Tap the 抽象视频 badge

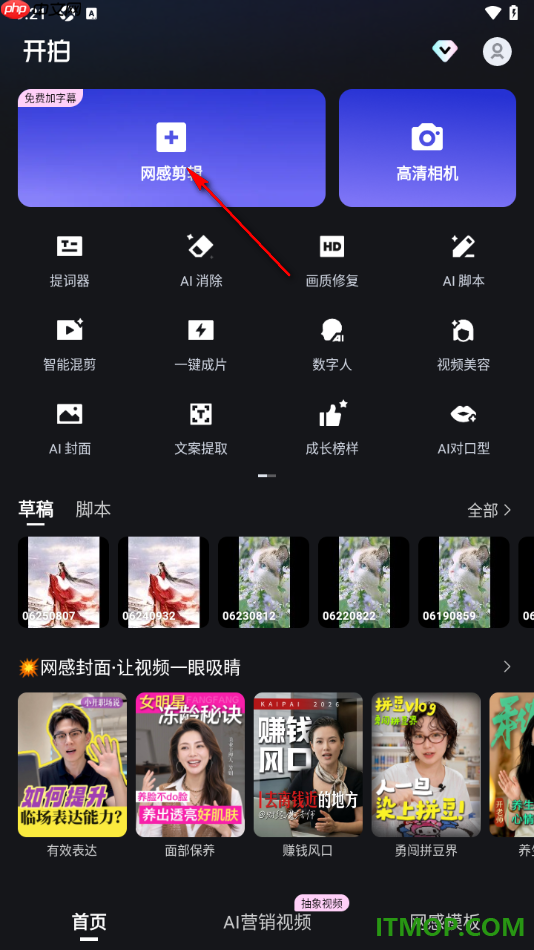tap(322, 903)
